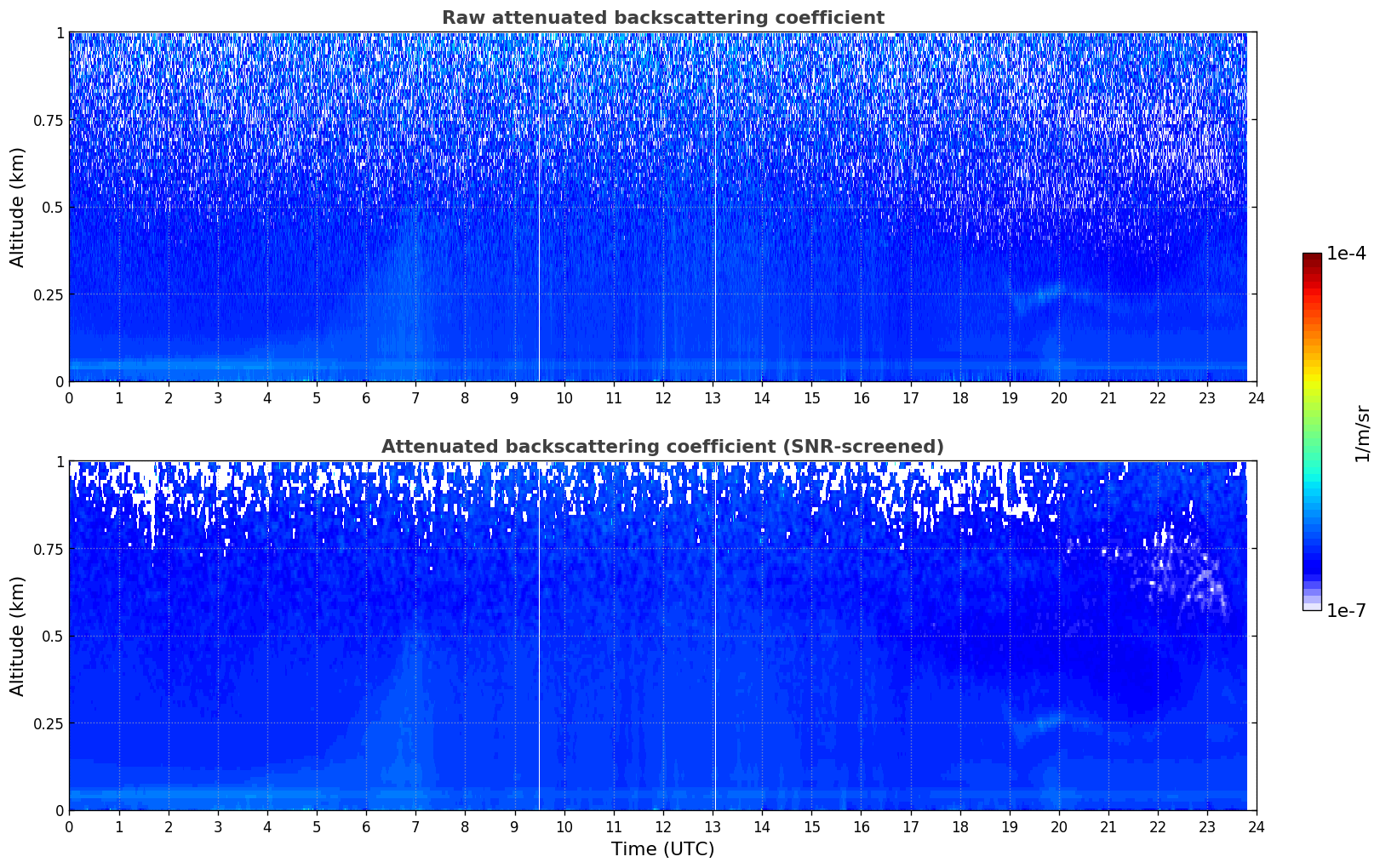
Task: Click the color bar gradient
Action: coord(1312,431)
